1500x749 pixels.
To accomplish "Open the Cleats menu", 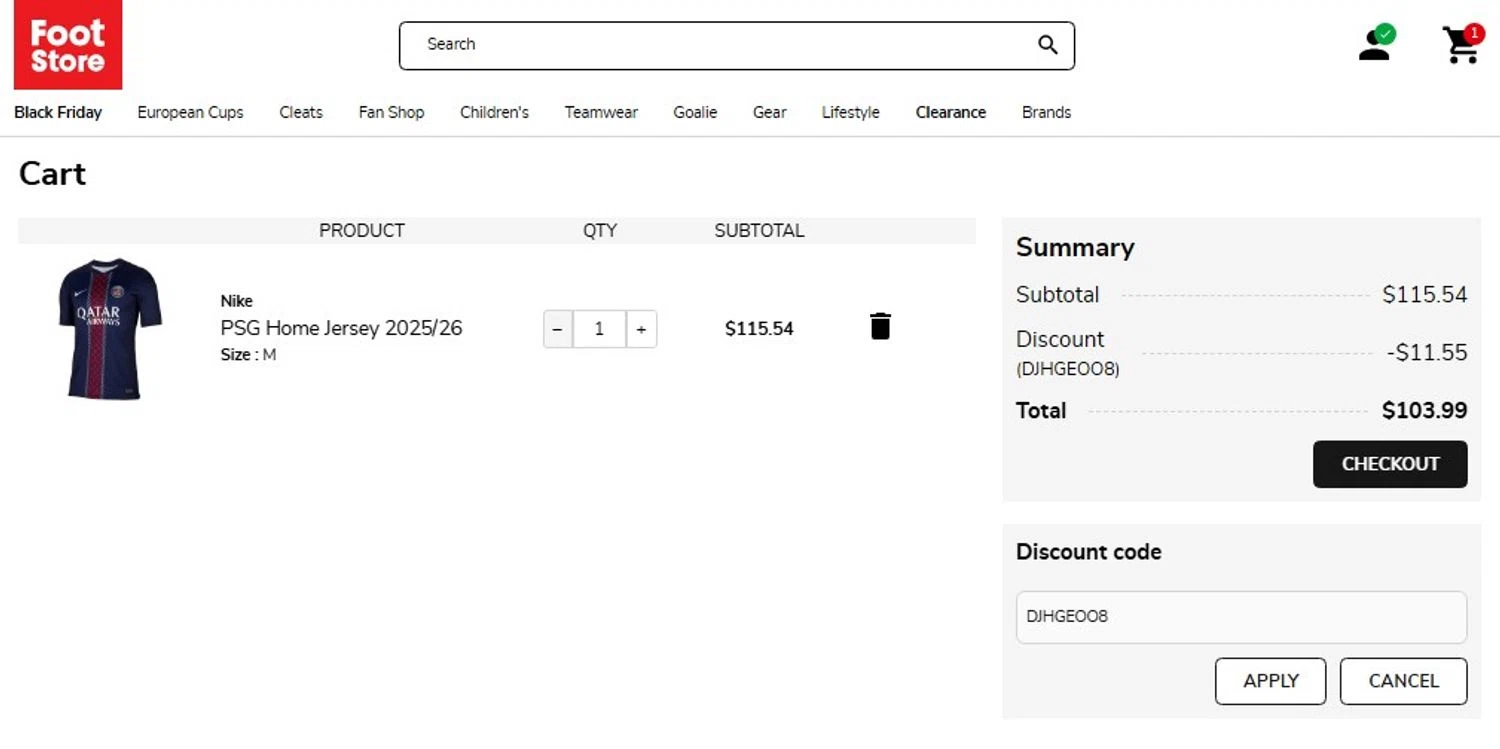I will (301, 112).
